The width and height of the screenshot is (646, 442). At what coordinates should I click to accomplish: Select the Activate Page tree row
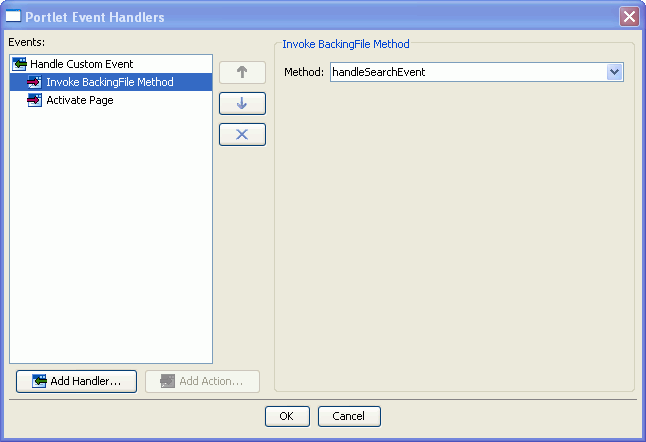[x=111, y=100]
